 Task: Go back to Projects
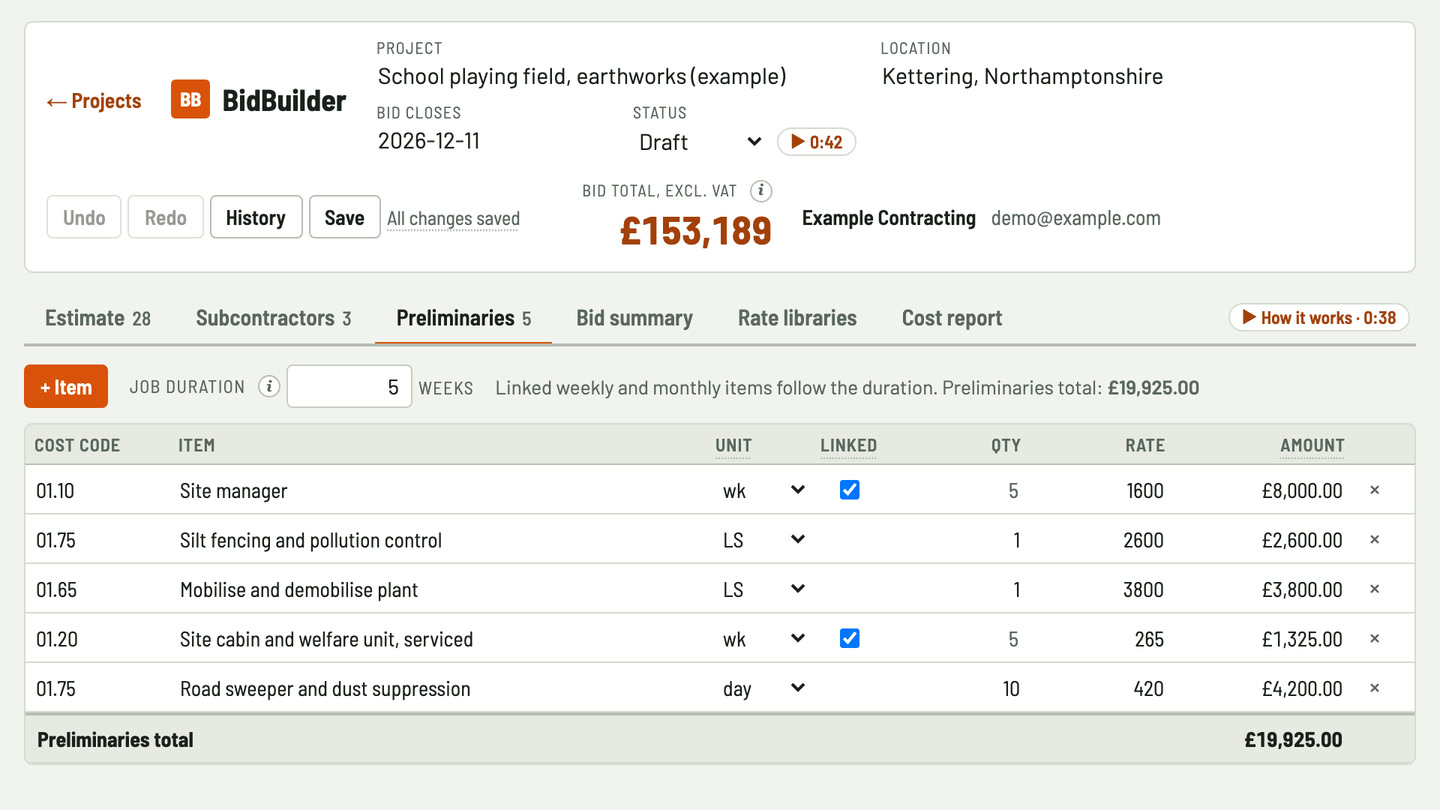tap(94, 101)
